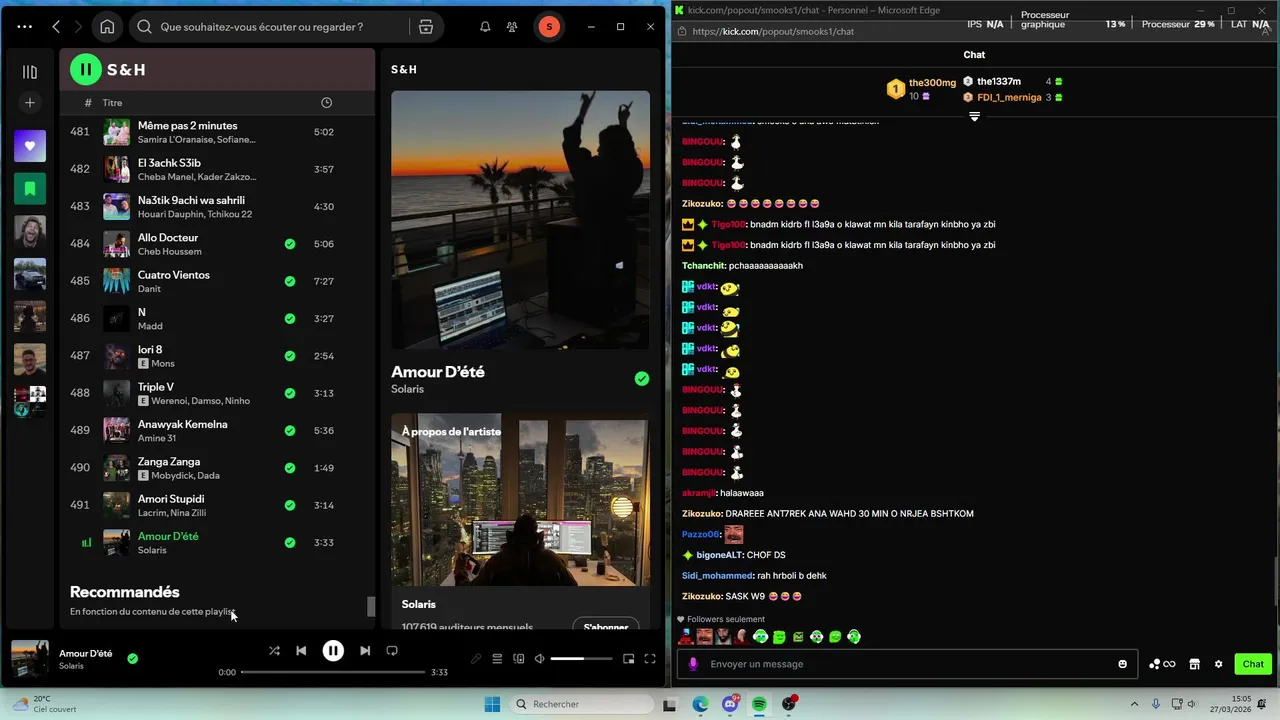Open lyrics microphone icon

[476, 659]
